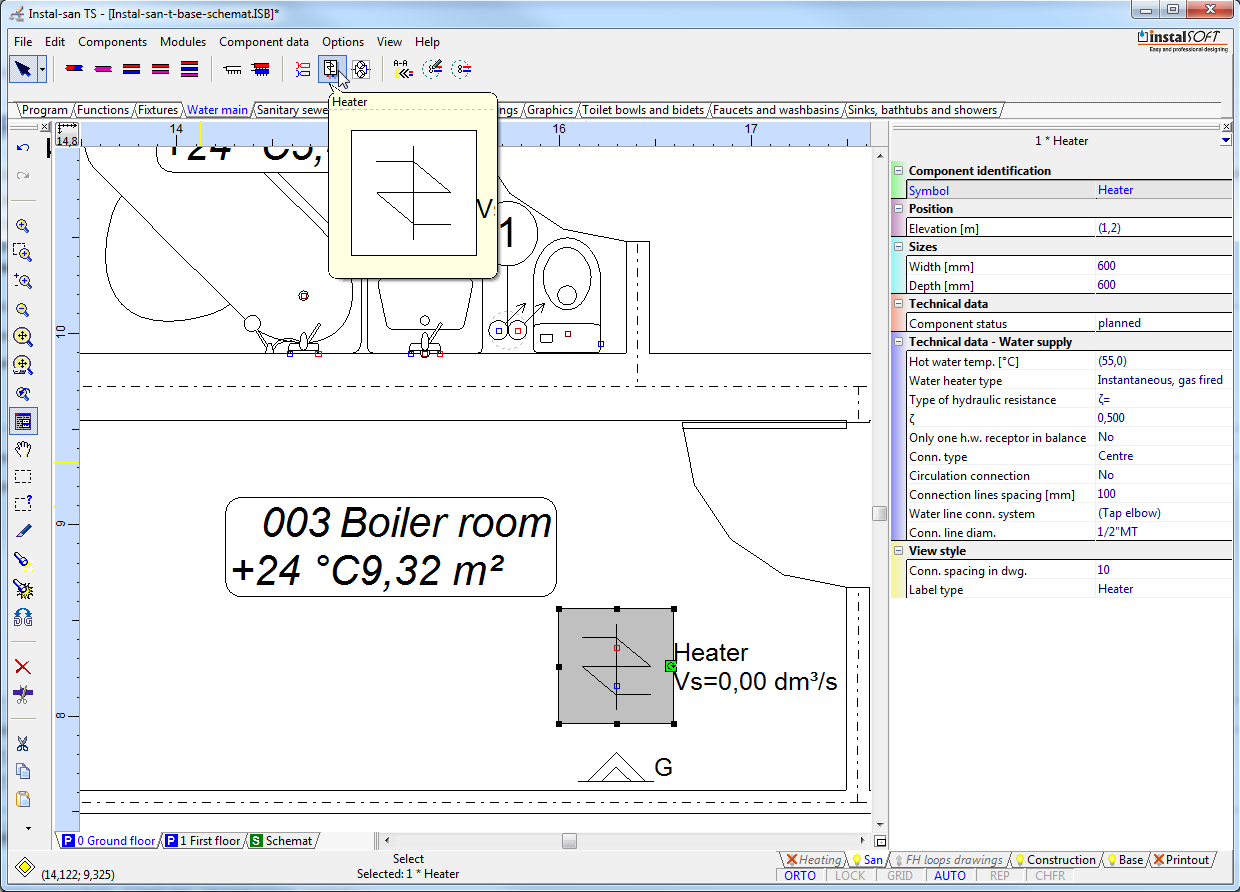This screenshot has width=1240, height=892.
Task: Click the zoom all extents magnifier
Action: coord(23,338)
